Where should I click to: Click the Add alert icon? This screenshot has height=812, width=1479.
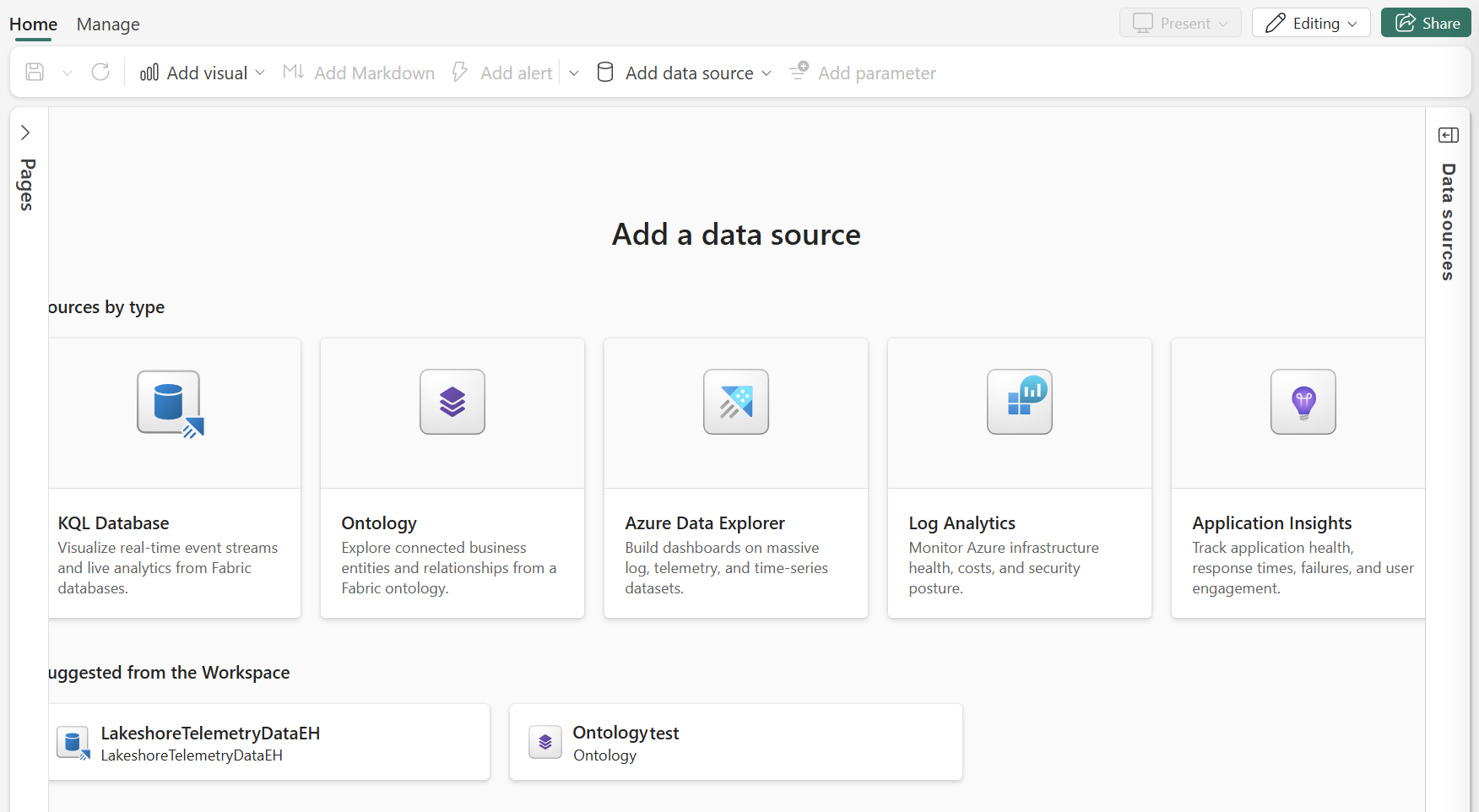tap(460, 73)
